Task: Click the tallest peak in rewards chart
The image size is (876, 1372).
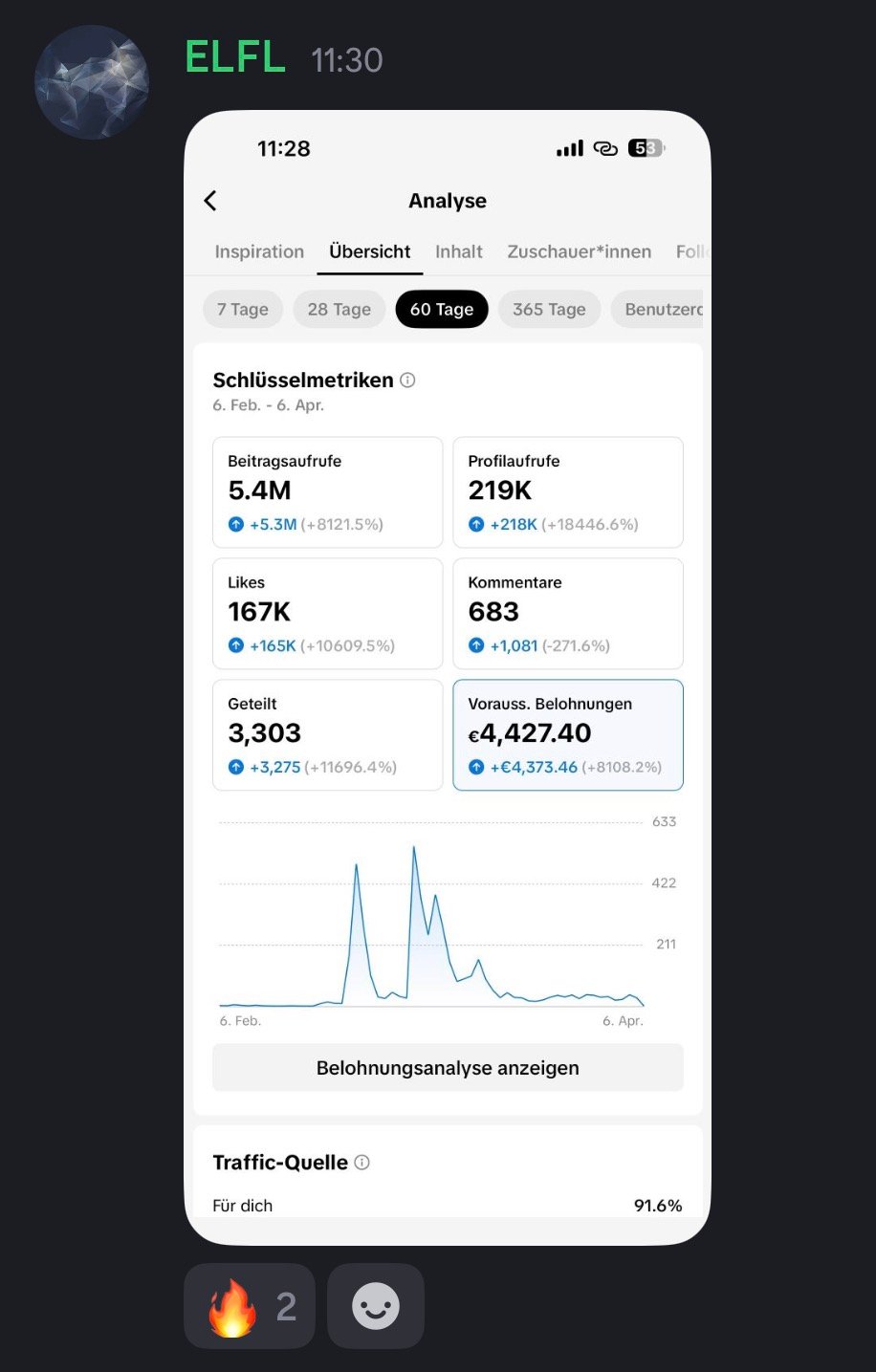Action: pos(414,848)
